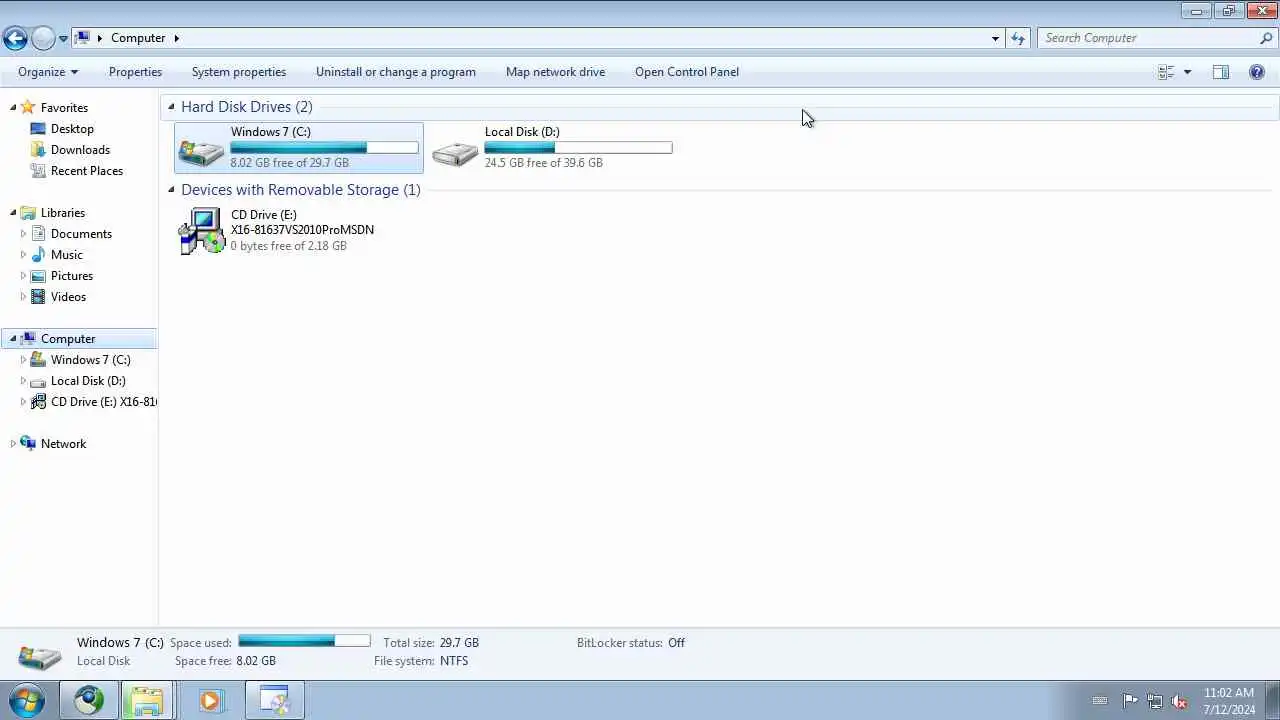This screenshot has height=720, width=1280.
Task: Open the recent pages dropdown arrow
Action: click(63, 39)
